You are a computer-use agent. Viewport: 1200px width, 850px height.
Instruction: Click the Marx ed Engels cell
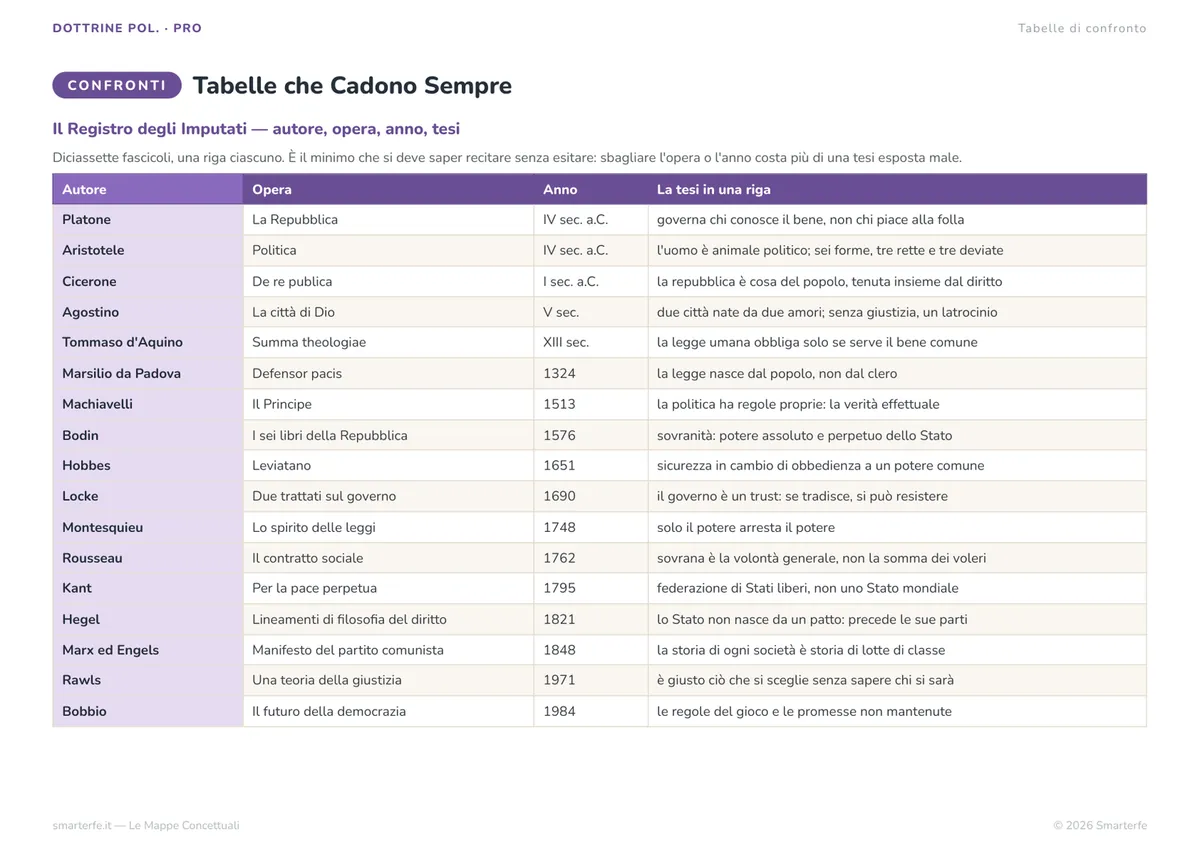click(147, 650)
